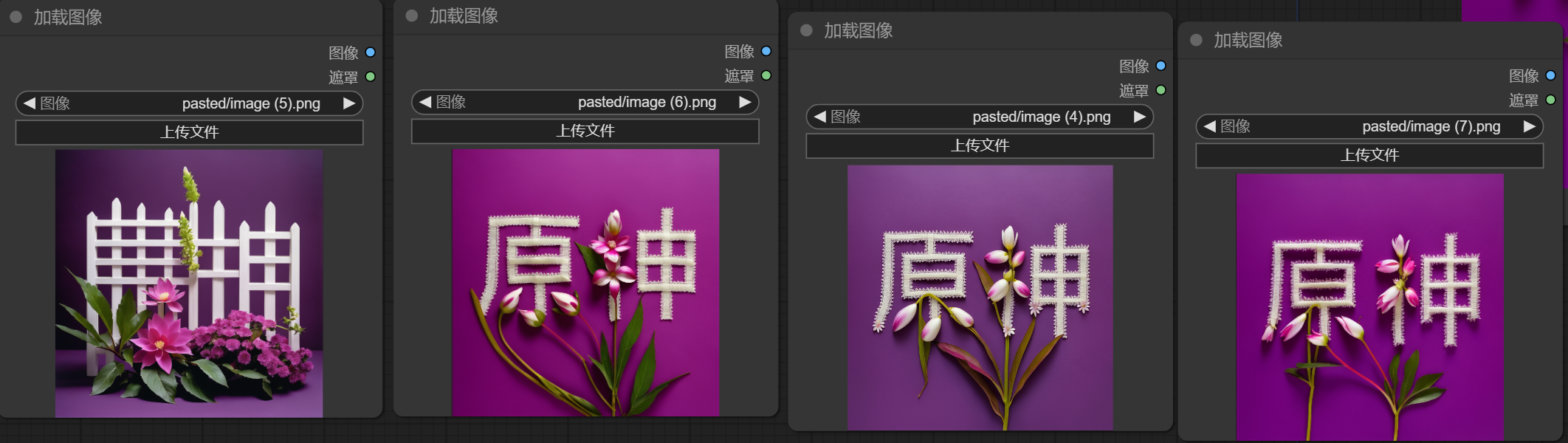
Task: Click 加载图像 title of image (5) node
Action: tap(68, 17)
